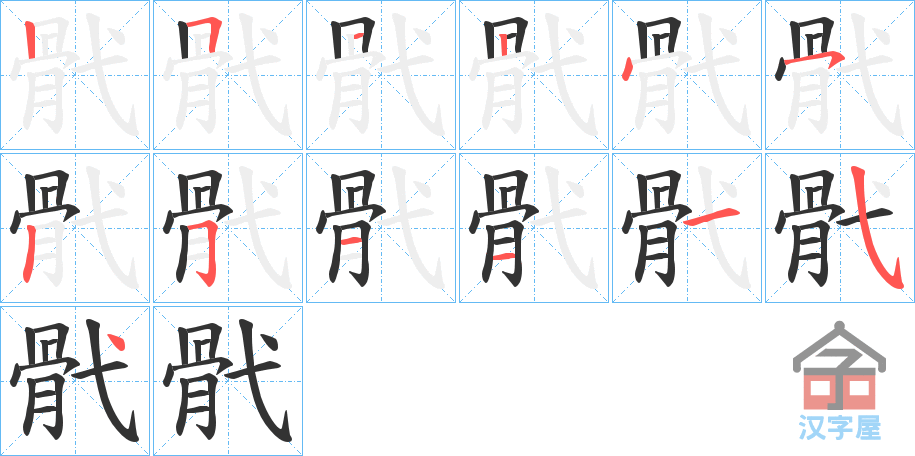Open the tenth stroke step panel
The image size is (915, 456).
click(x=534, y=228)
